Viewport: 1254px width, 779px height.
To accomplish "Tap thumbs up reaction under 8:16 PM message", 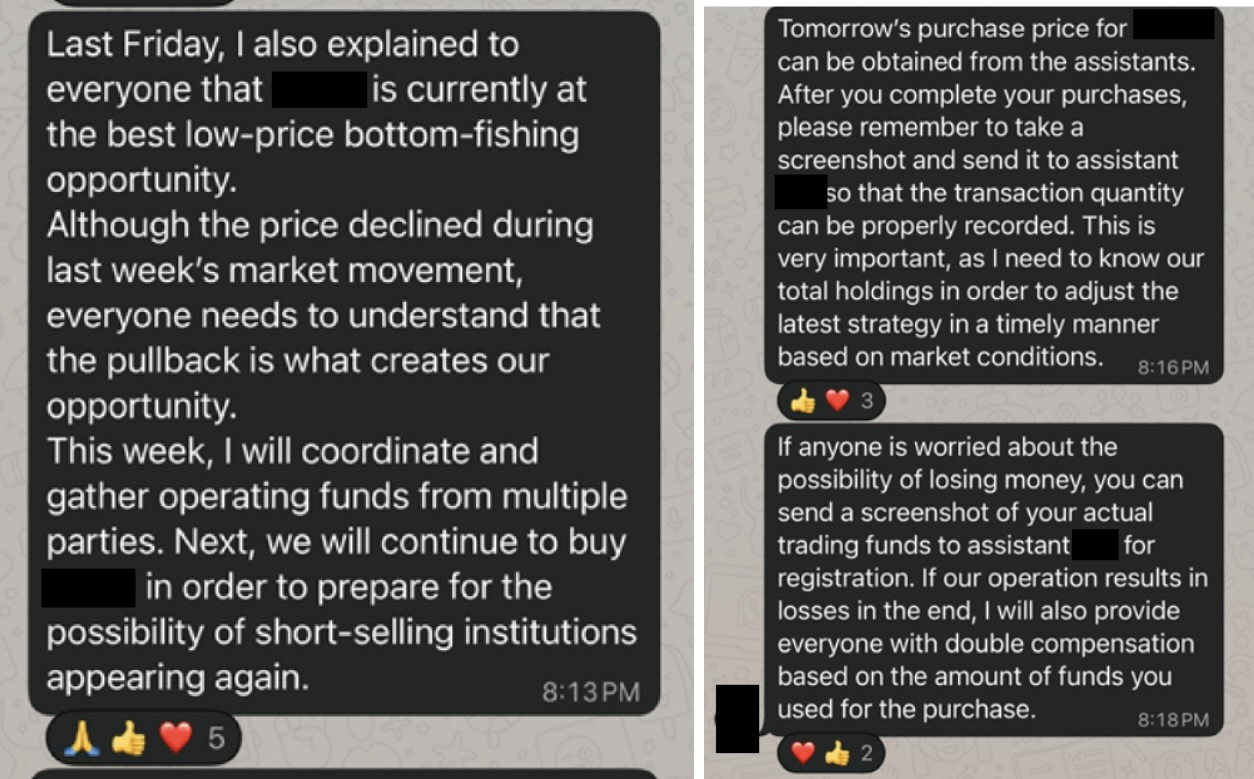I will click(804, 401).
